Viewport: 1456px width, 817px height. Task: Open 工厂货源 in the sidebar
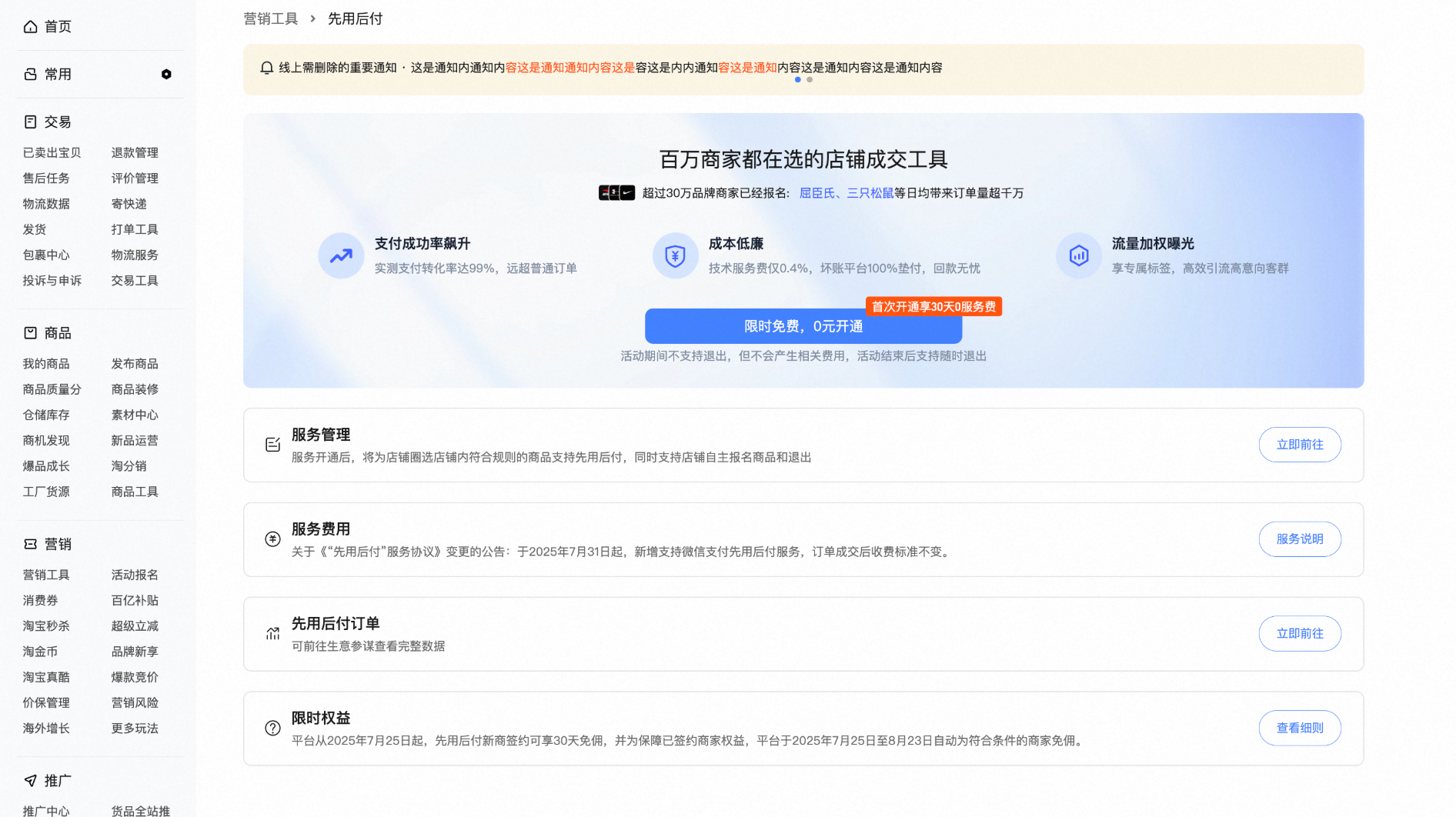(46, 492)
